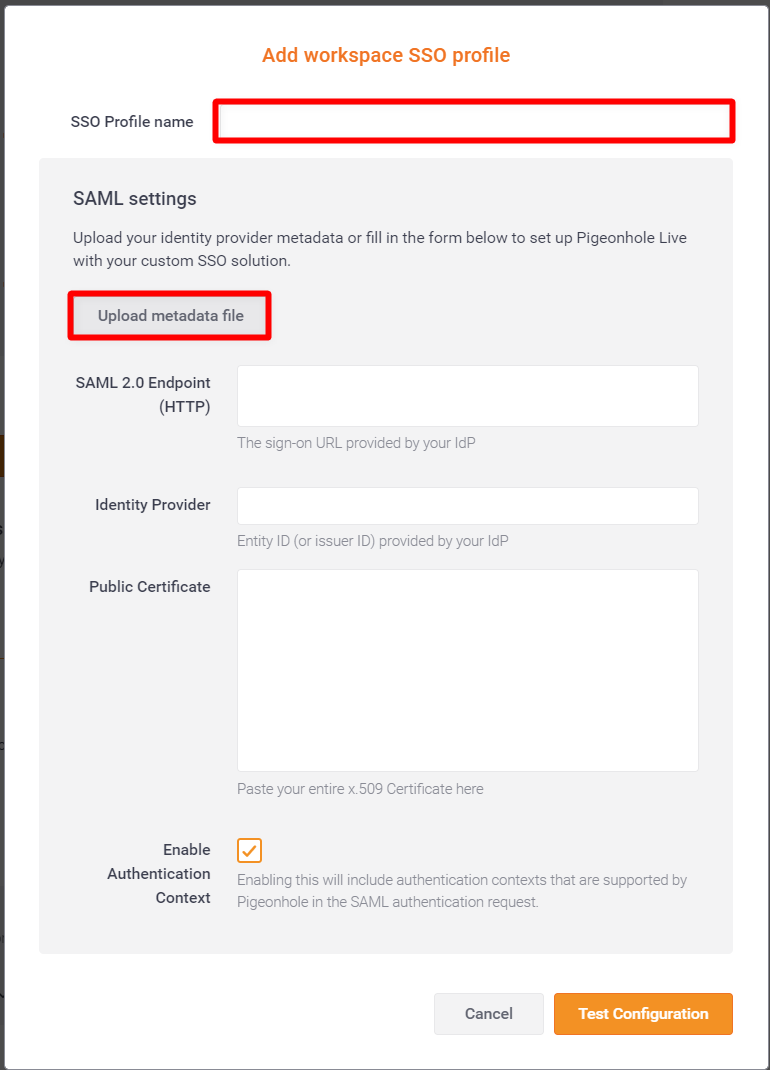Click the "SAML settings" section heading

pos(135,198)
